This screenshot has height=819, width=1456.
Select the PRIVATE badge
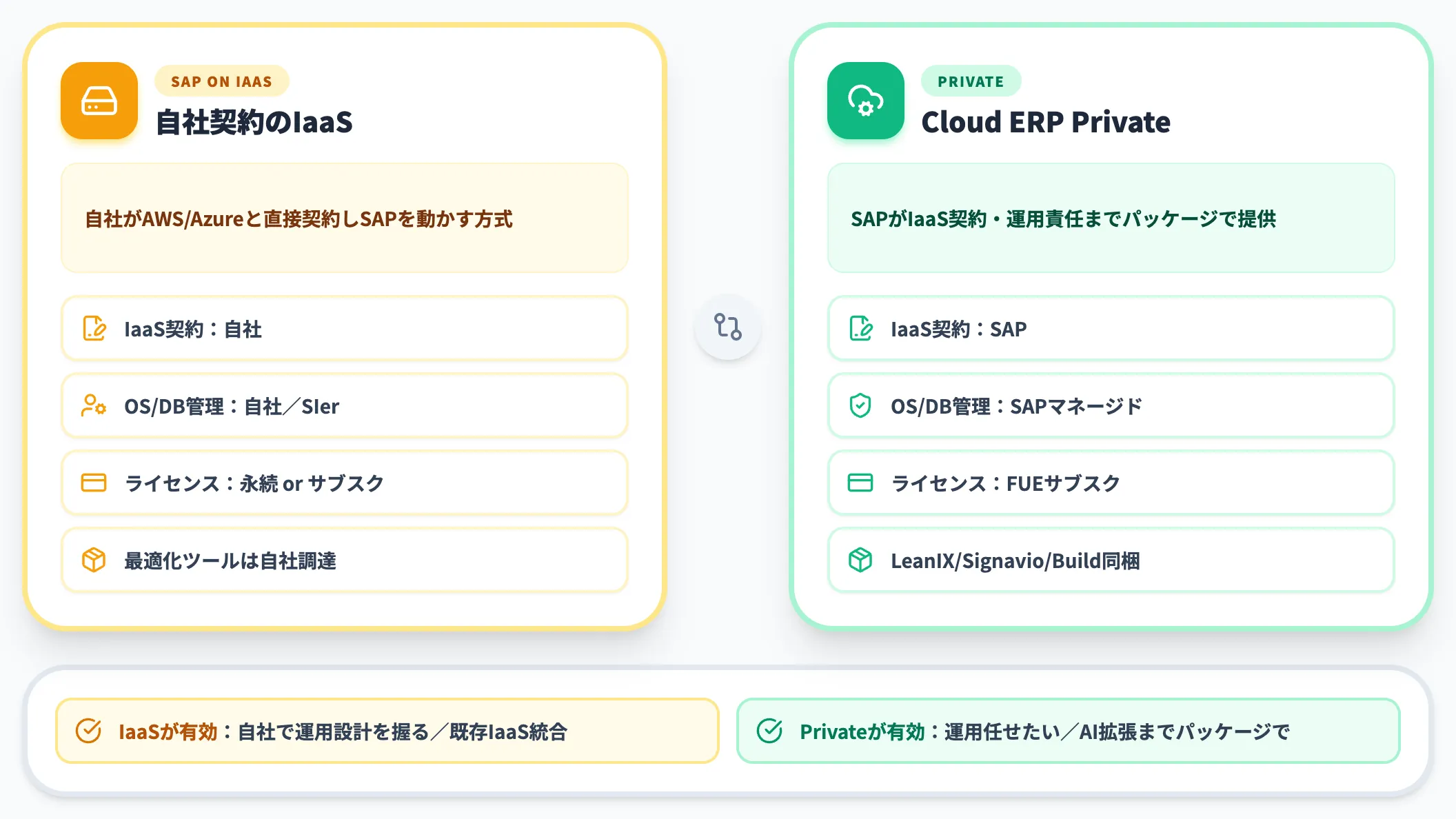coord(971,81)
